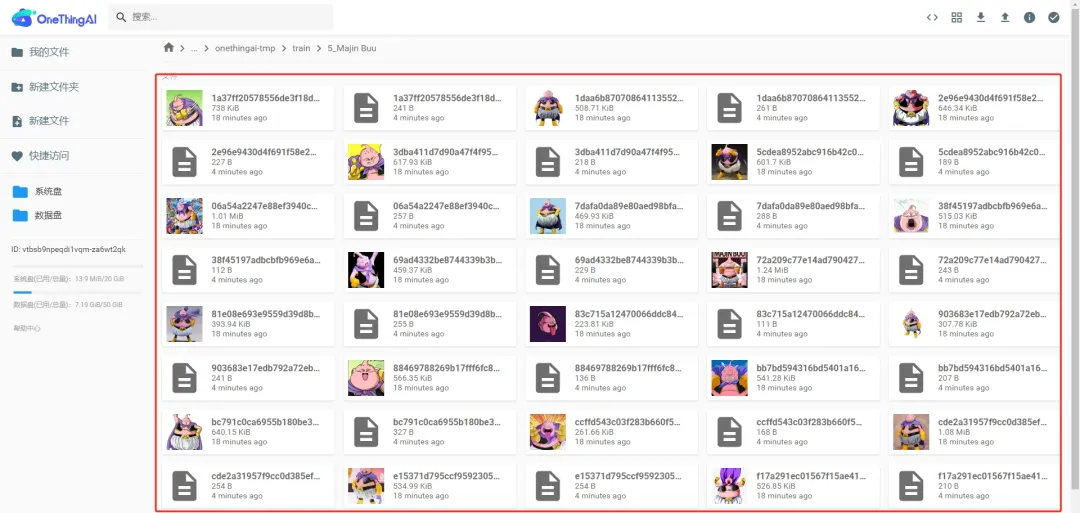Click document icon of cde2a319 254 B file
This screenshot has width=1080, height=513.
pos(185,486)
